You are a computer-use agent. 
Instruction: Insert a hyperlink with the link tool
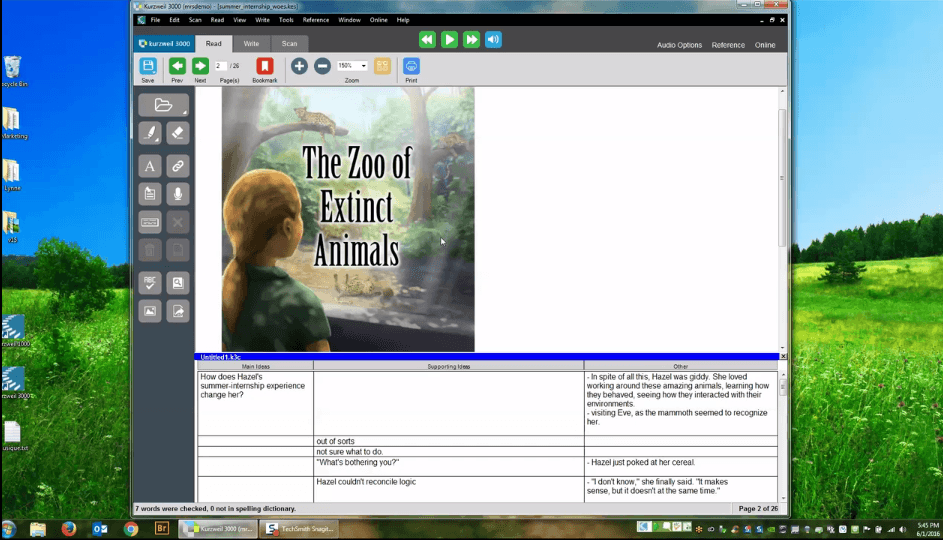point(177,166)
